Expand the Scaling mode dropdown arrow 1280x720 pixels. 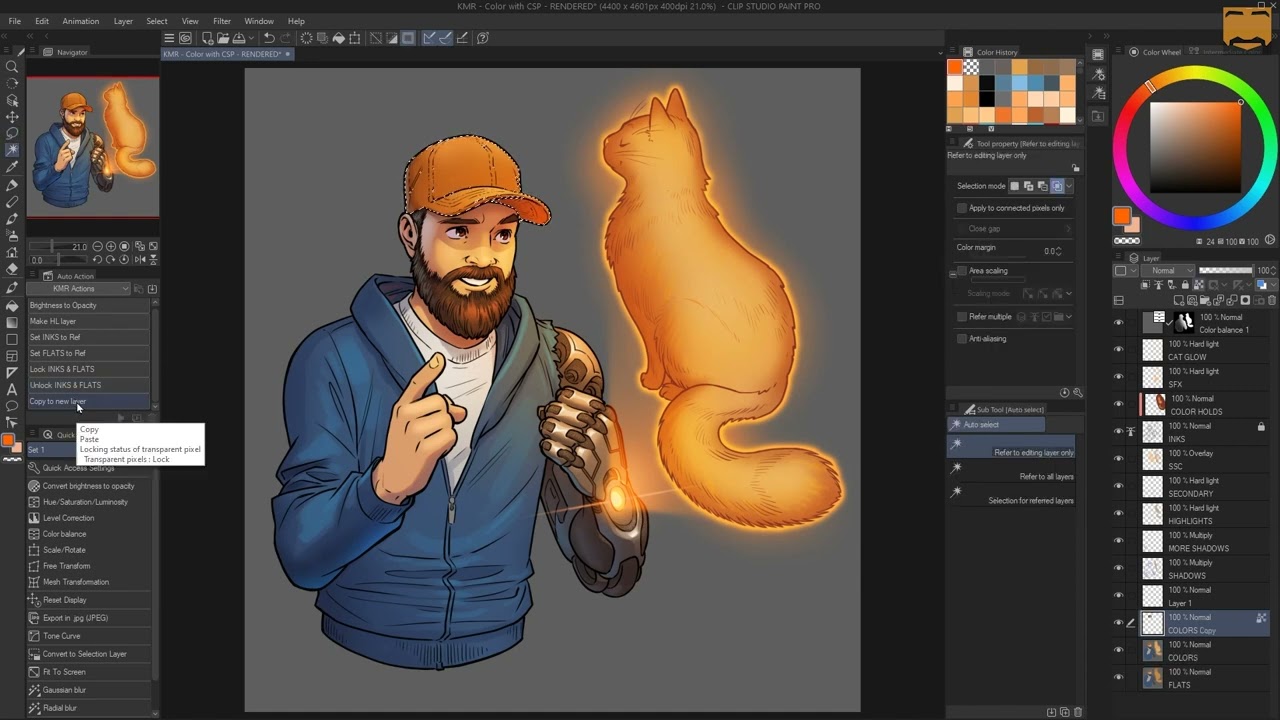1069,294
